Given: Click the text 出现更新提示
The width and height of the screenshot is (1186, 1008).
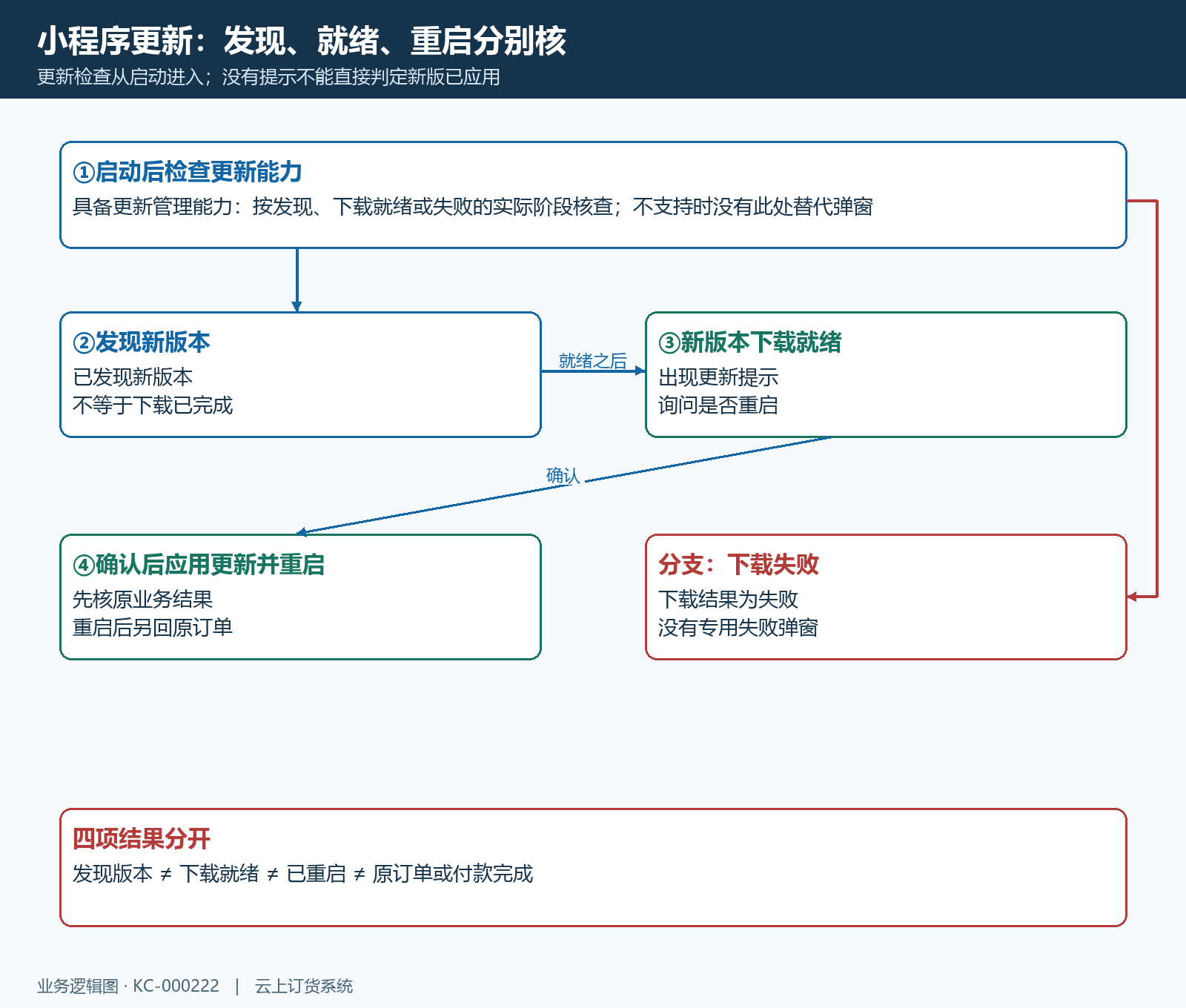Looking at the screenshot, I should point(718,377).
